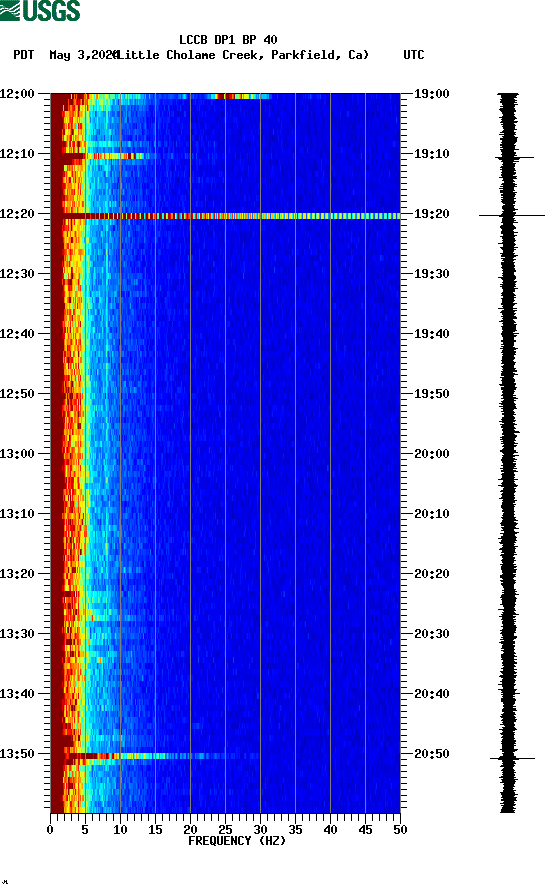Click the seismogram spike near 20:50 UTC
Image resolution: width=552 pixels, height=893 pixels.
pyautogui.click(x=512, y=758)
